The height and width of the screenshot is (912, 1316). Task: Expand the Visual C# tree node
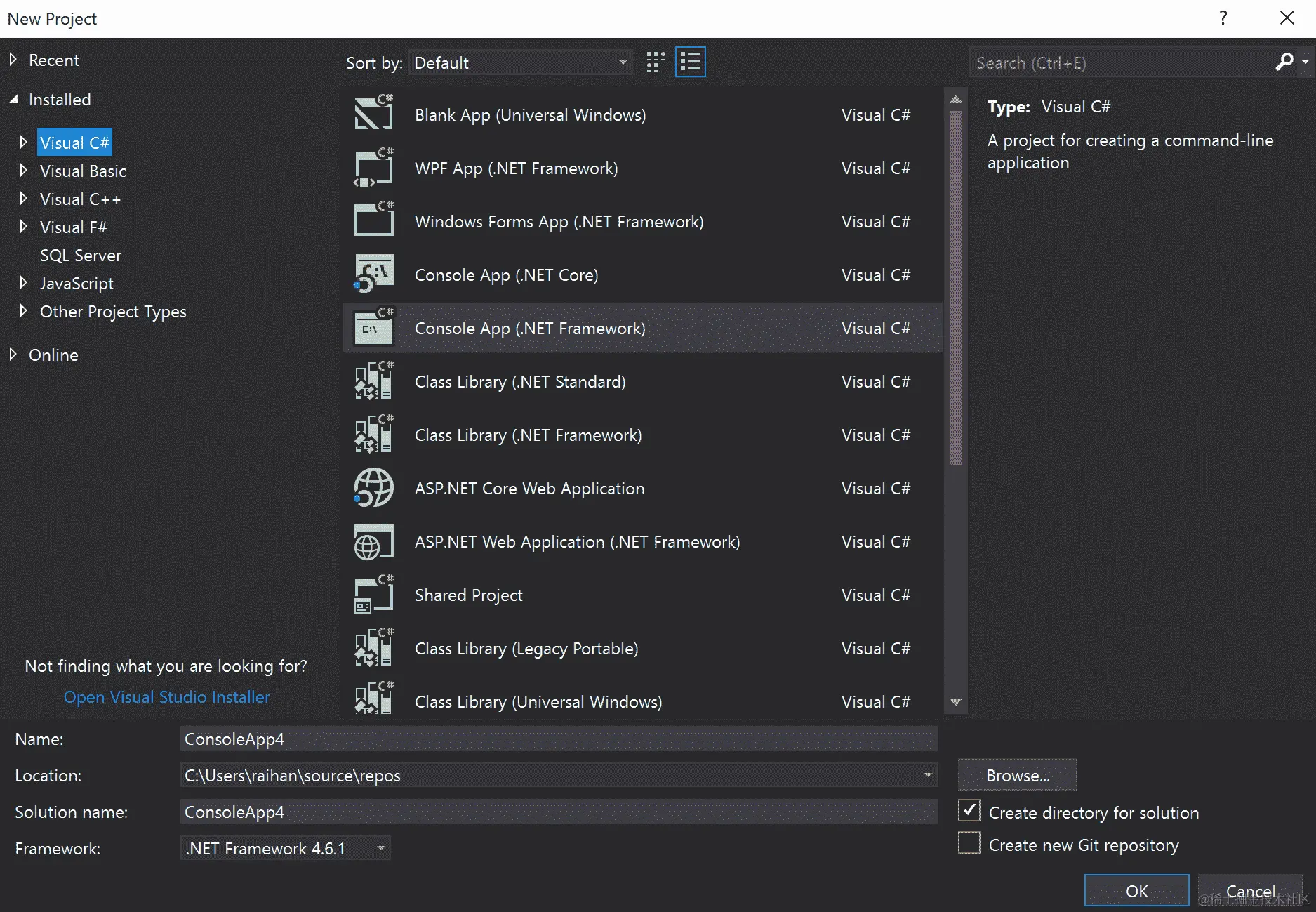coord(23,143)
